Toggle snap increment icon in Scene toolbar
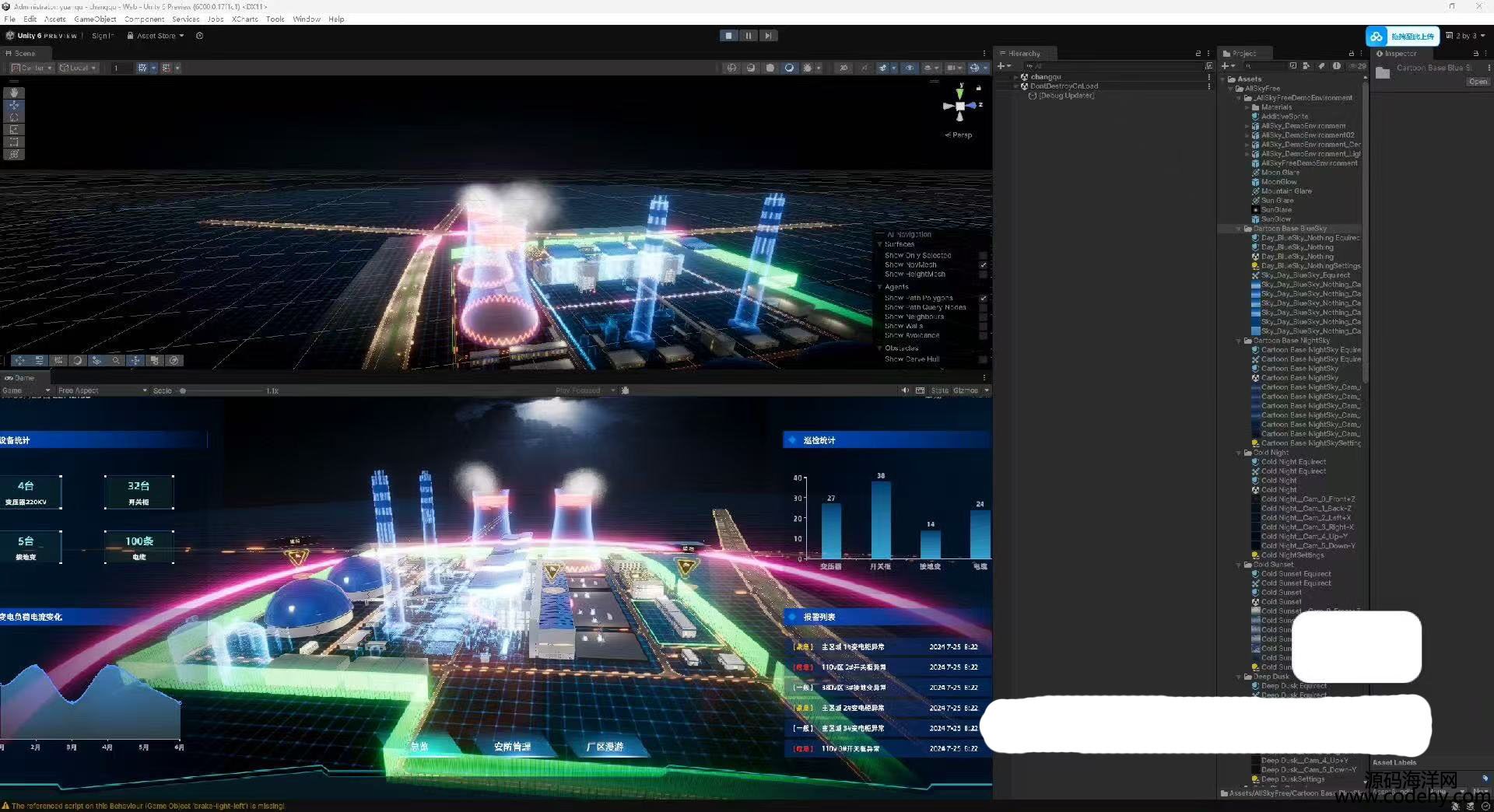This screenshot has height=812, width=1494. click(167, 68)
